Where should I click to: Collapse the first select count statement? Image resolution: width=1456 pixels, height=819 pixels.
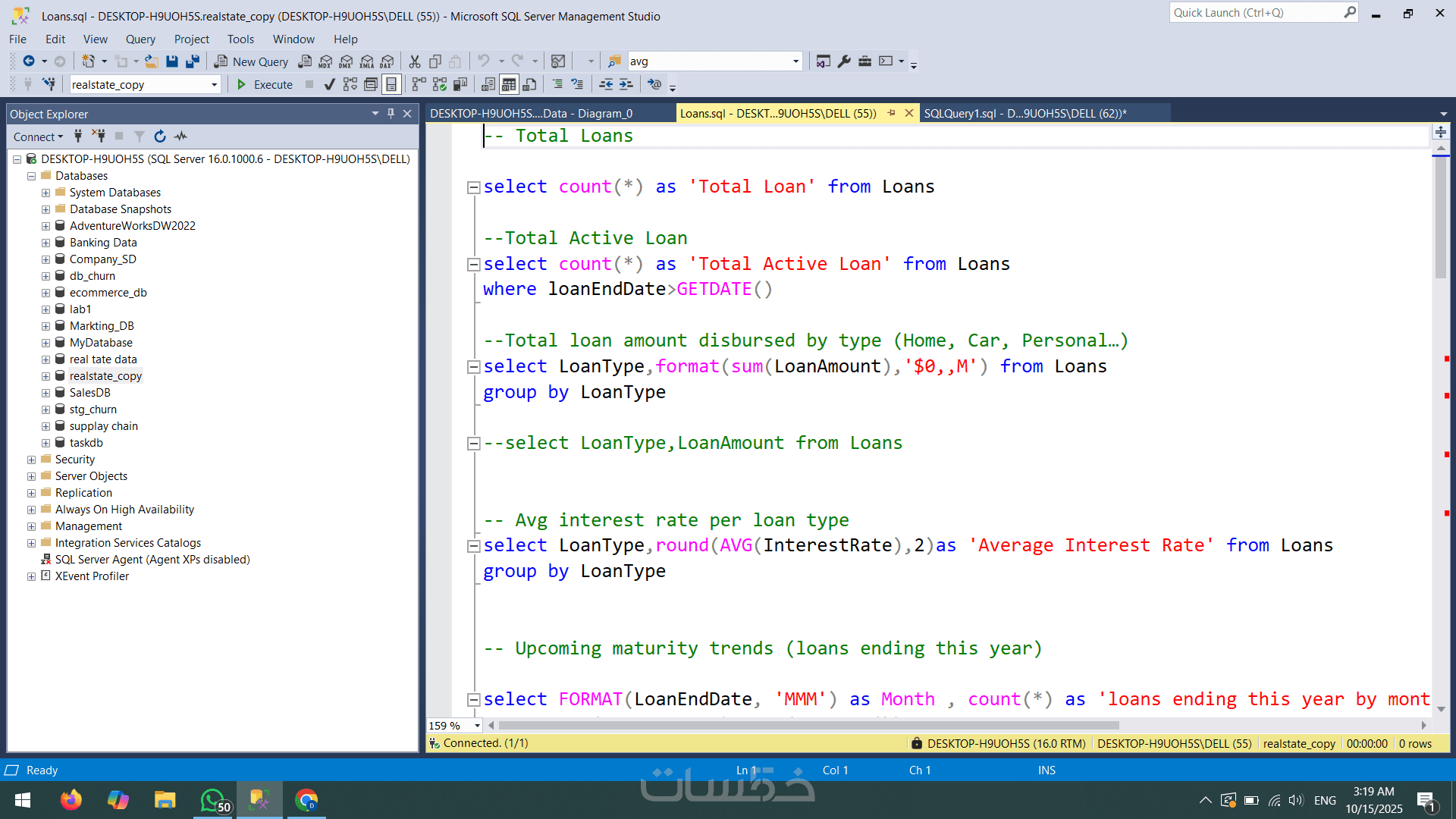click(473, 187)
